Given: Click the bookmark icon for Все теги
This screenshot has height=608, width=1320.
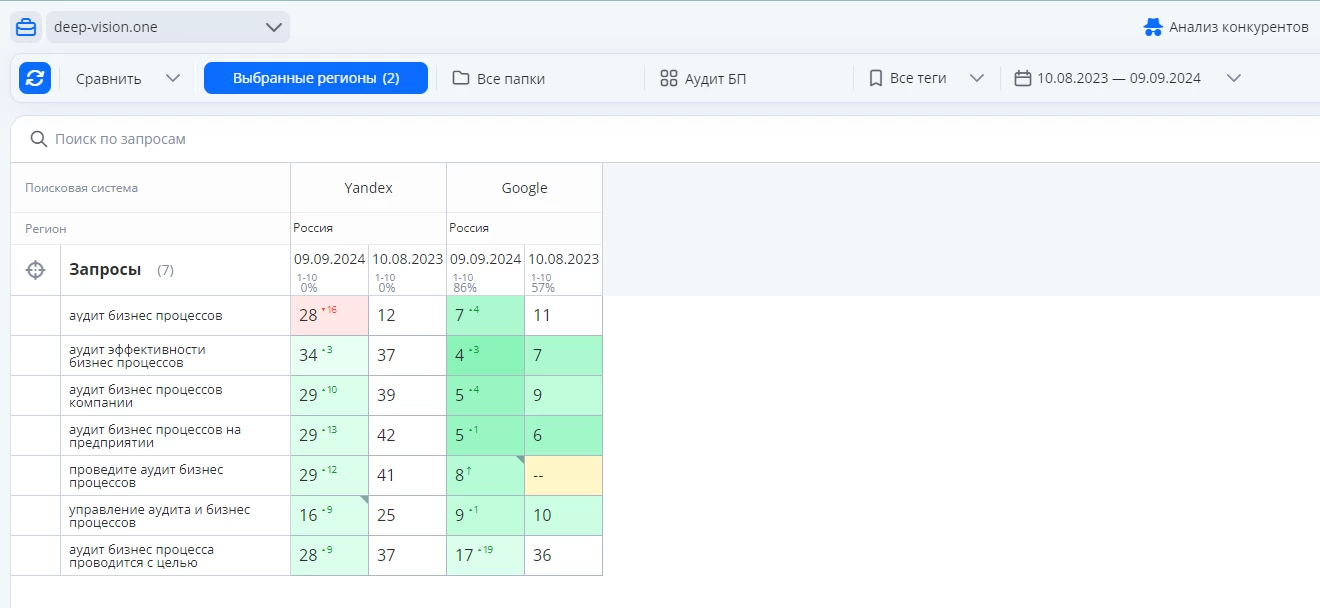Looking at the screenshot, I should pos(875,78).
